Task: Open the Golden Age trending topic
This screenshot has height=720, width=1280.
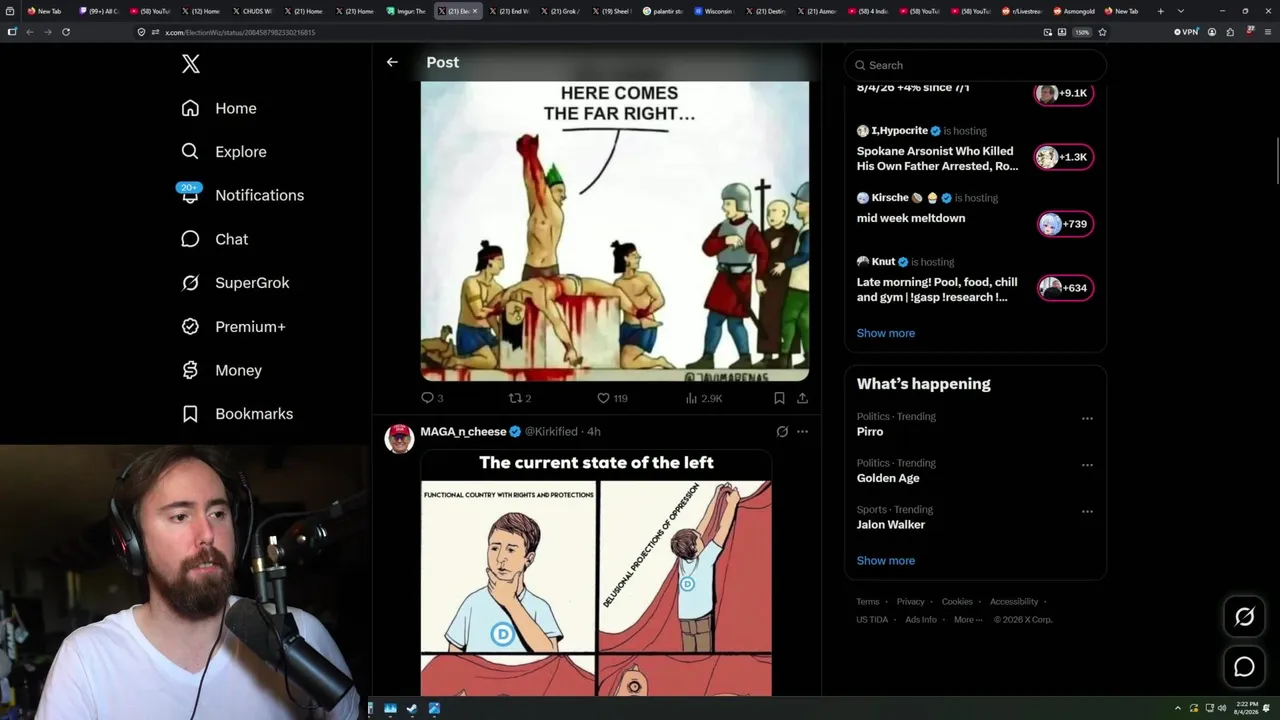Action: (x=888, y=478)
